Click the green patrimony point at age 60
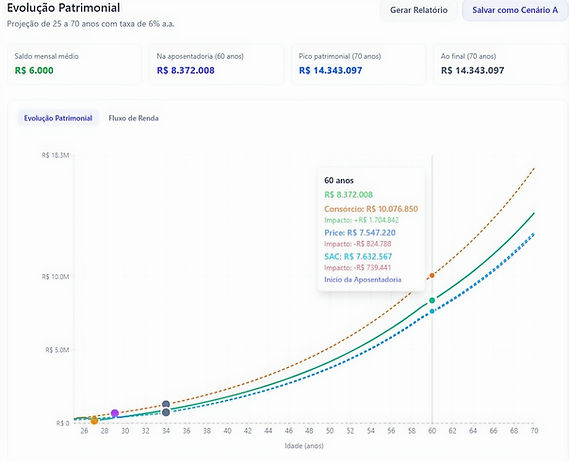 pyautogui.click(x=432, y=300)
